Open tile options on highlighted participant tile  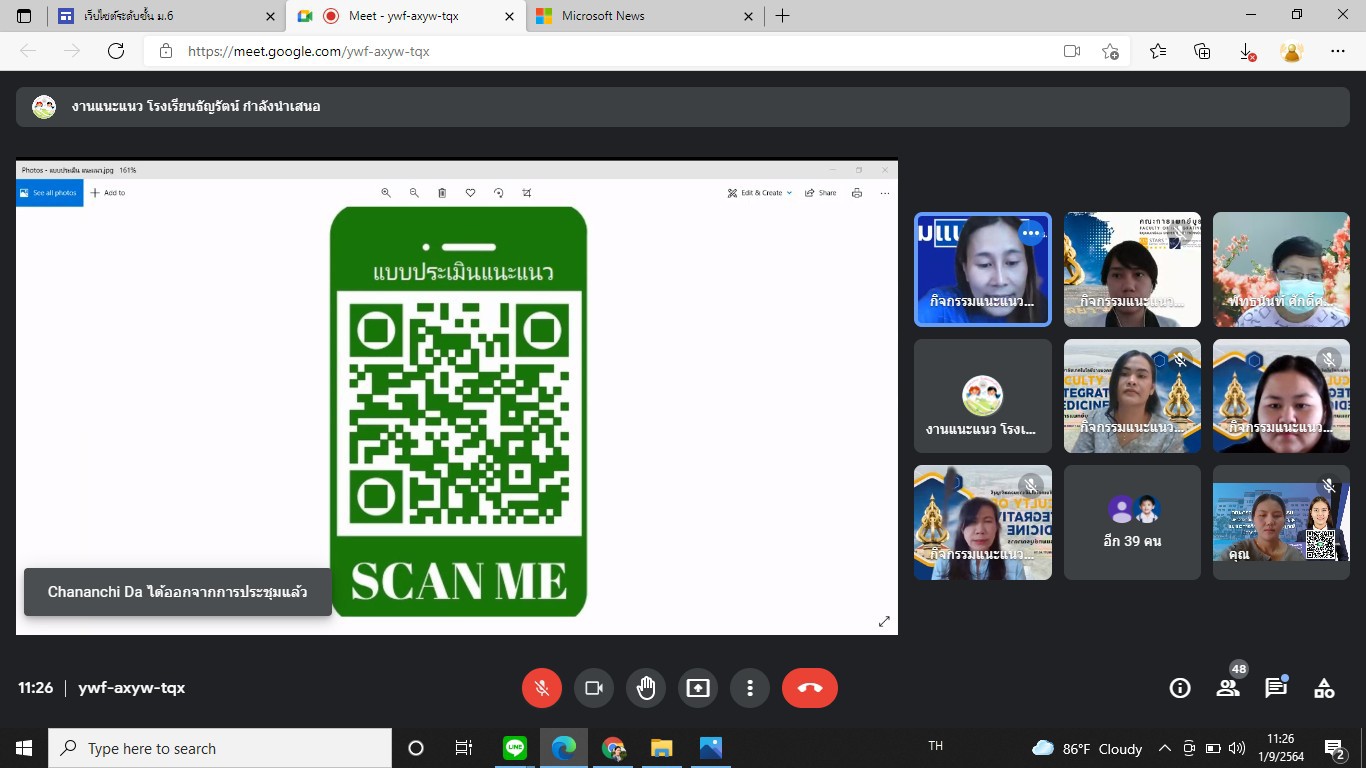(1031, 233)
